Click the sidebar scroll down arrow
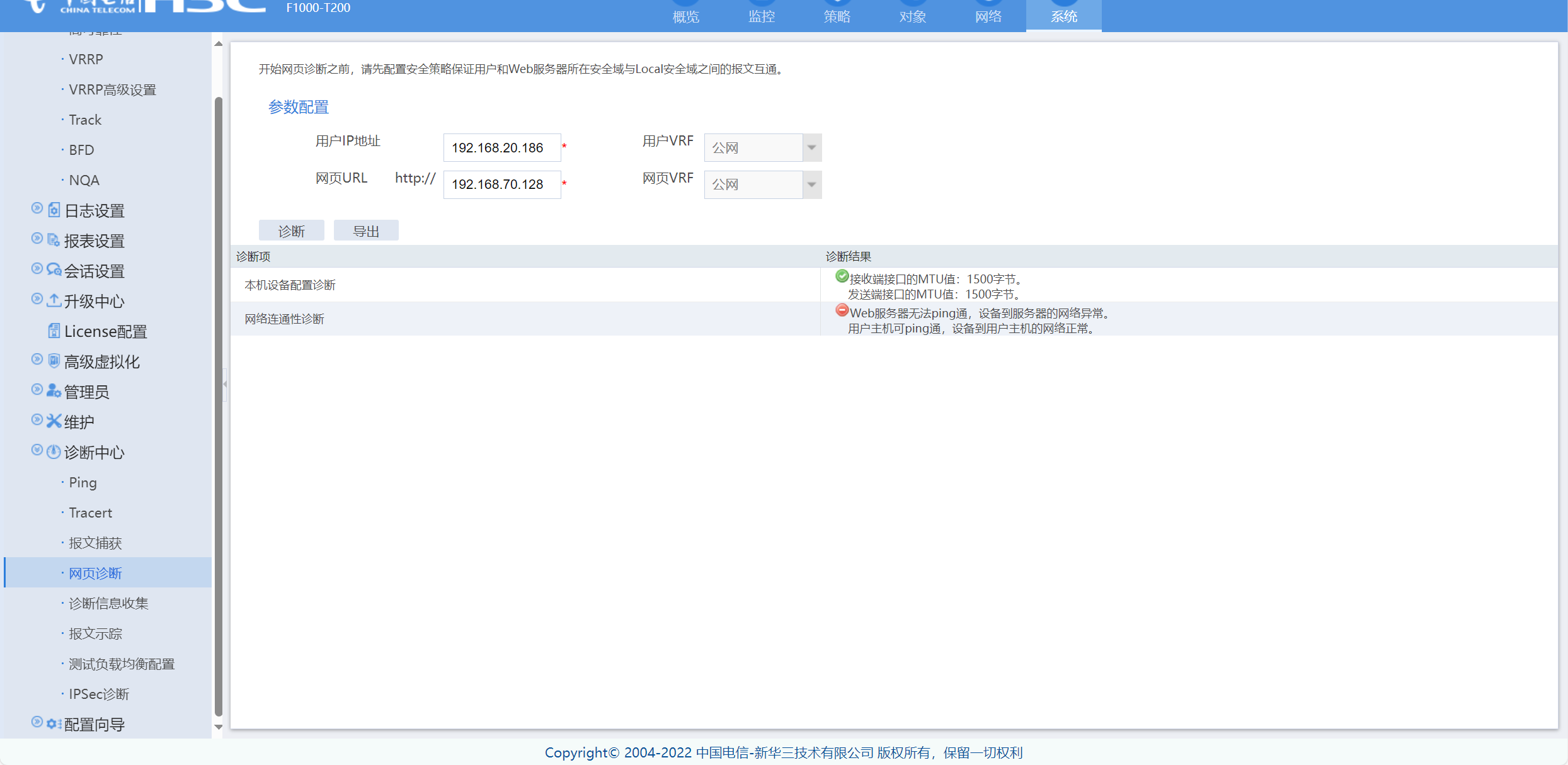This screenshot has width=1568, height=765. point(219,727)
